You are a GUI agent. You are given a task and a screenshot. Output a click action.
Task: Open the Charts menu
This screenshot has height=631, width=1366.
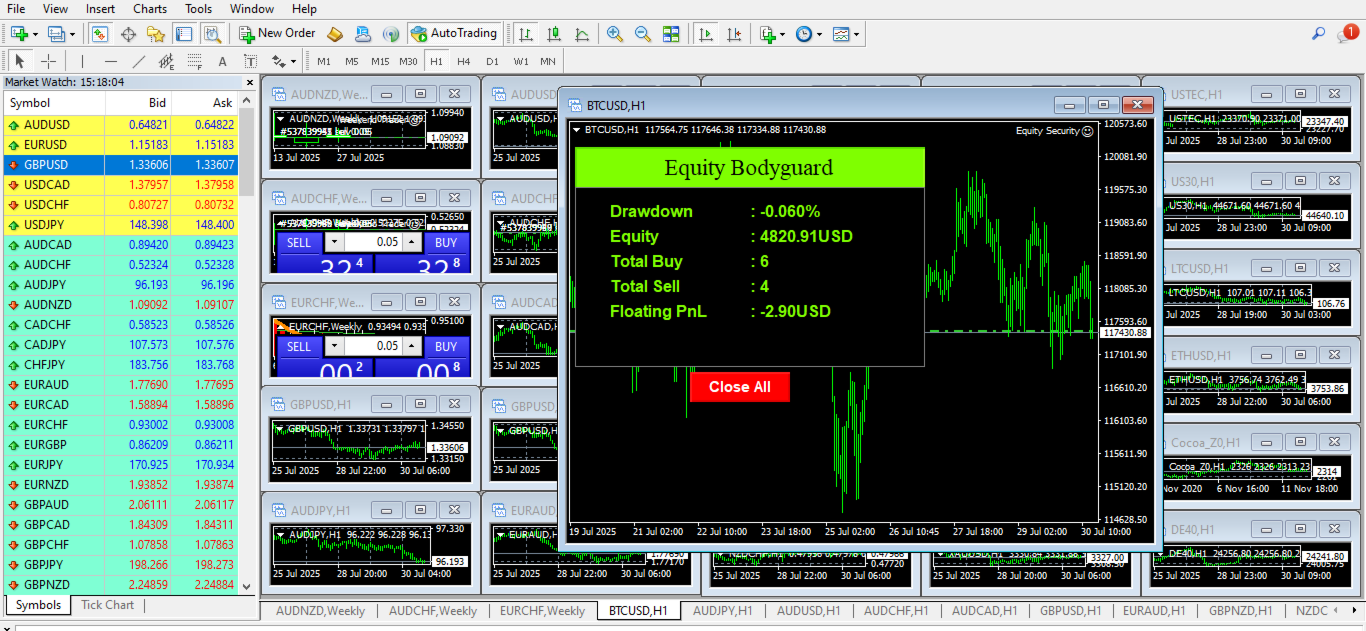pos(149,9)
